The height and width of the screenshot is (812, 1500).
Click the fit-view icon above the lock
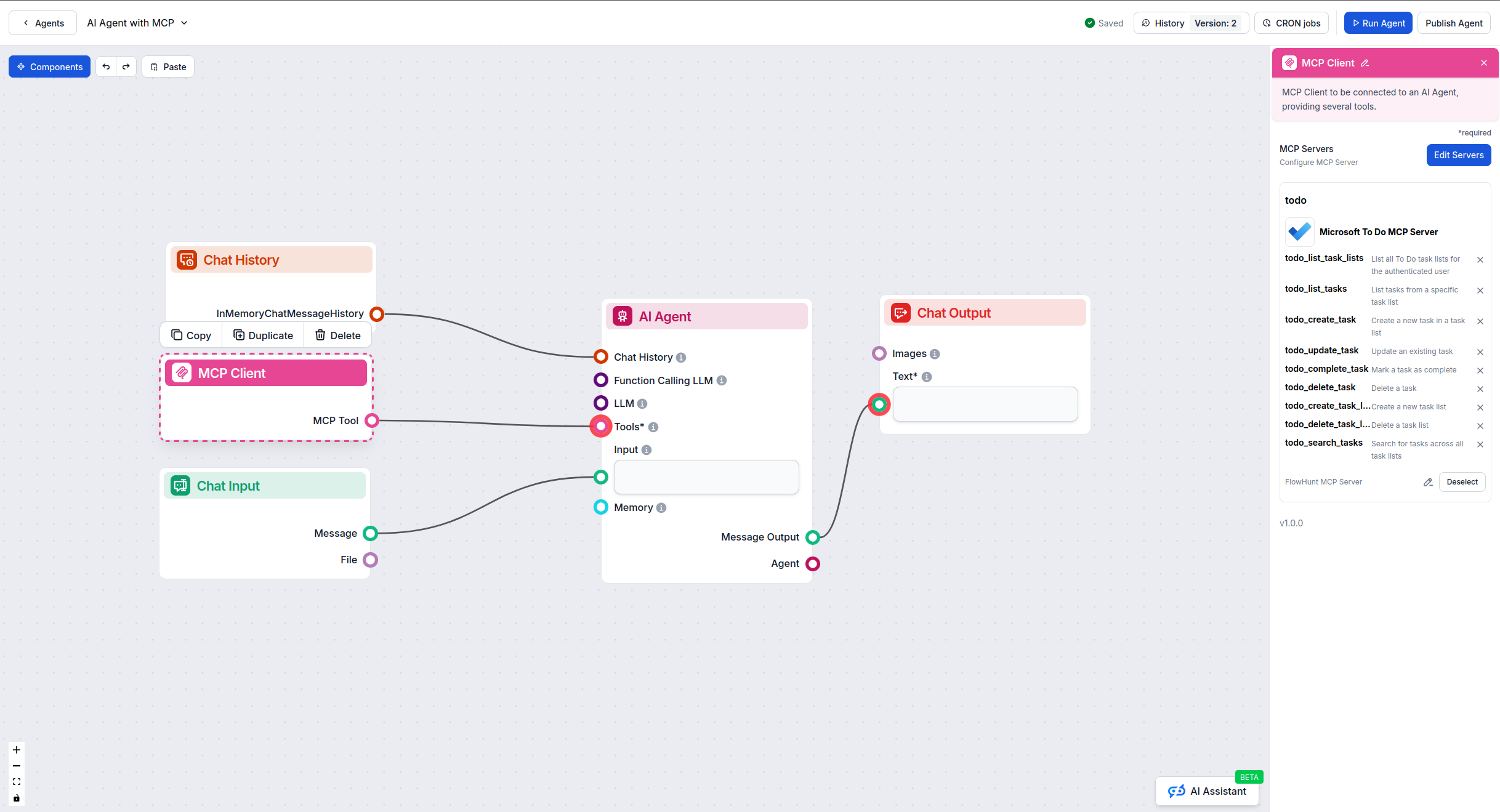16,781
